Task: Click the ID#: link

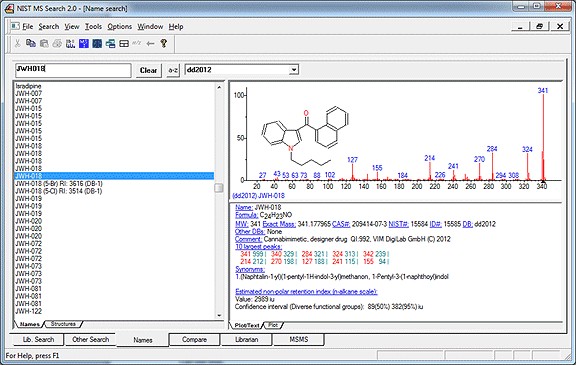Action: 436,224
